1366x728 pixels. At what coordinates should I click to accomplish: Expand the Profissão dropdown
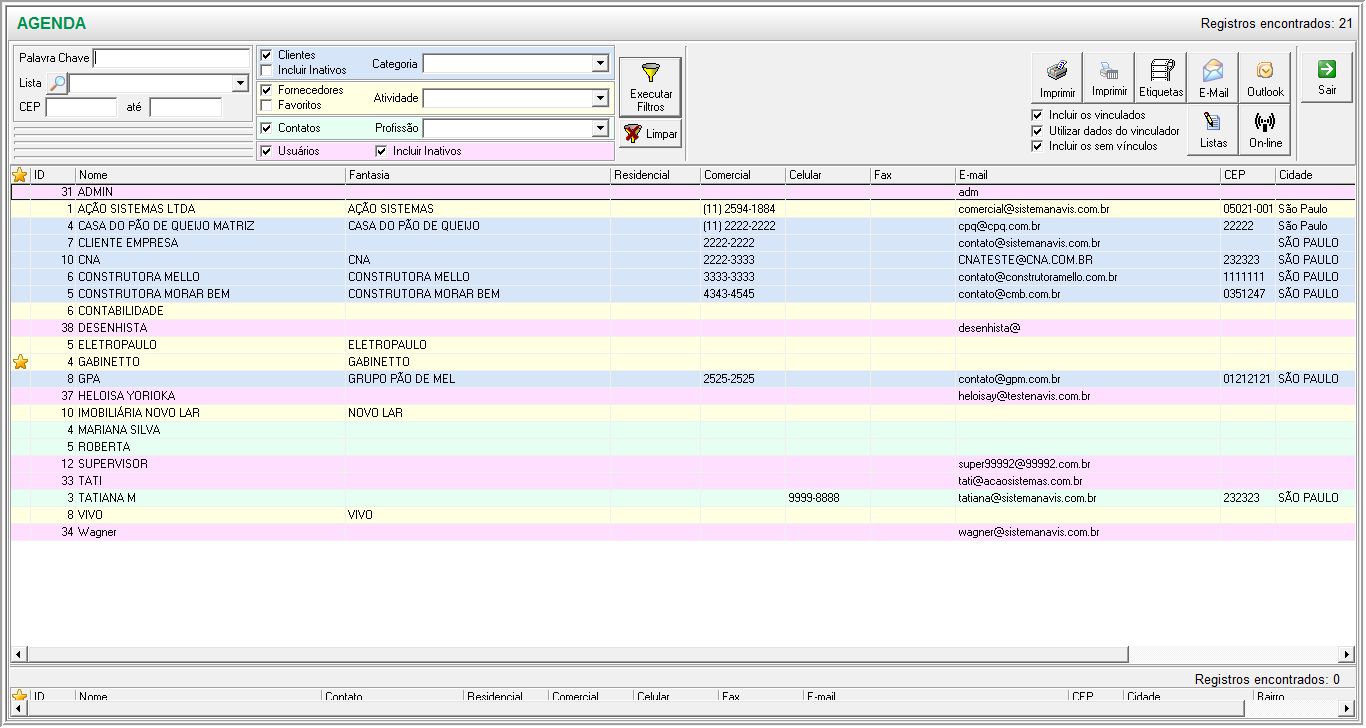[600, 128]
